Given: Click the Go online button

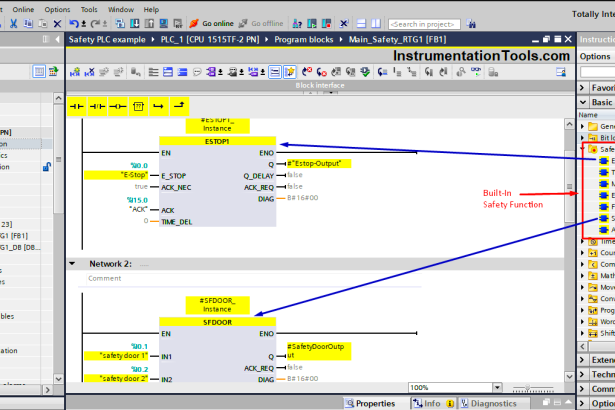Looking at the screenshot, I should coord(216,23).
